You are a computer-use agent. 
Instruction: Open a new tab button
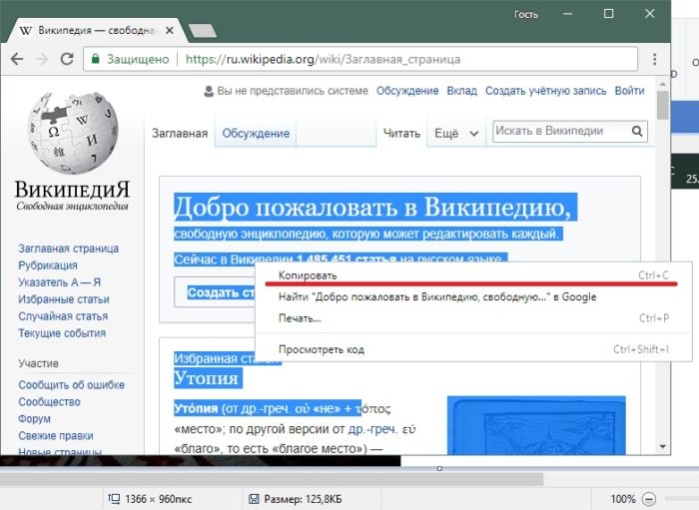pyautogui.click(x=202, y=31)
